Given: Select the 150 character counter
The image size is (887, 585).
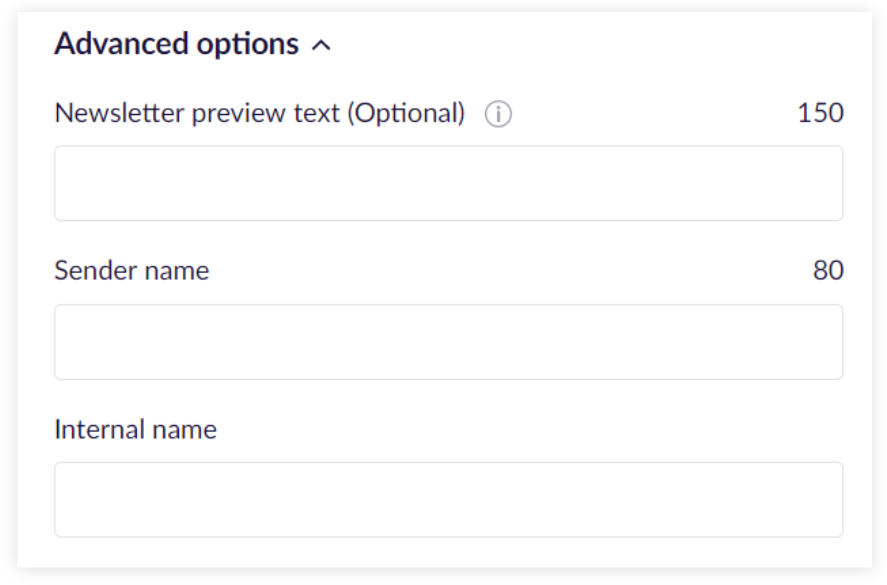Looking at the screenshot, I should click(x=820, y=113).
